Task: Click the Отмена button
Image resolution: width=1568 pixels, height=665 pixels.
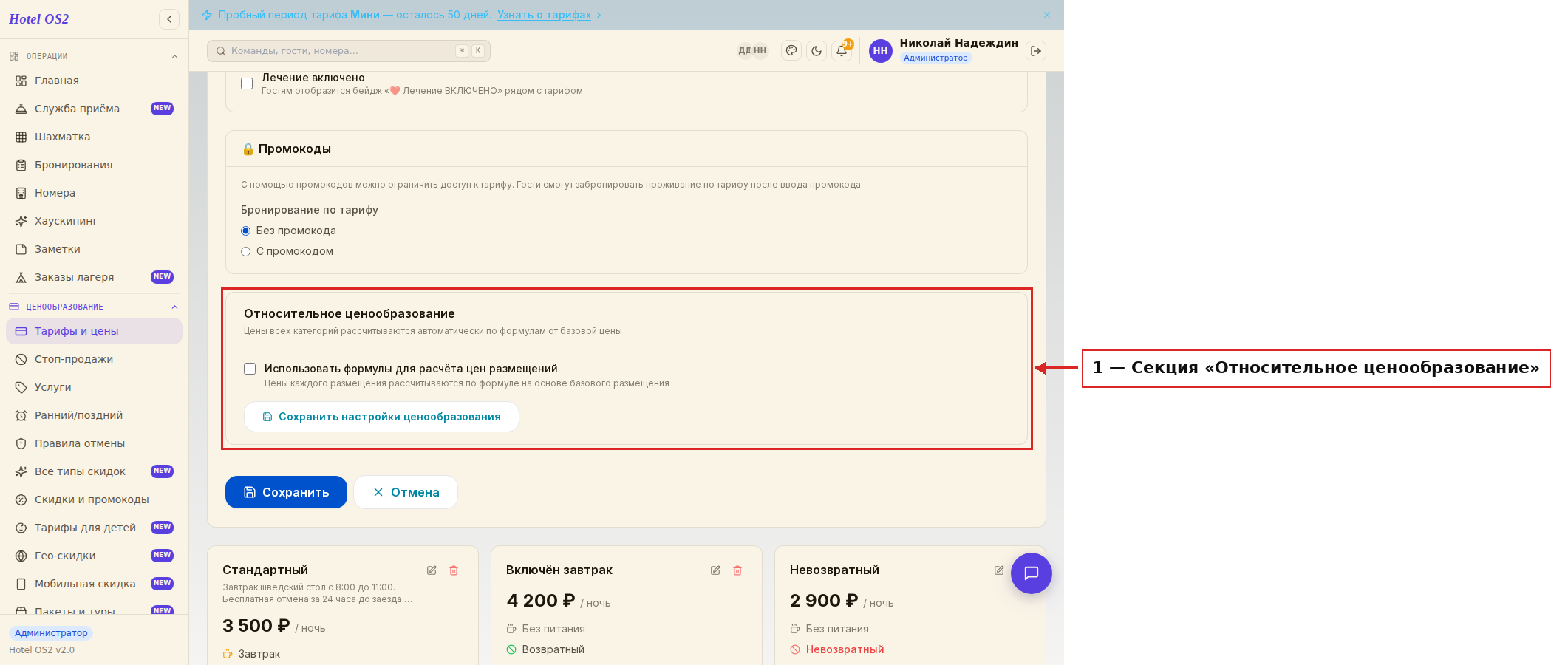Action: click(406, 492)
